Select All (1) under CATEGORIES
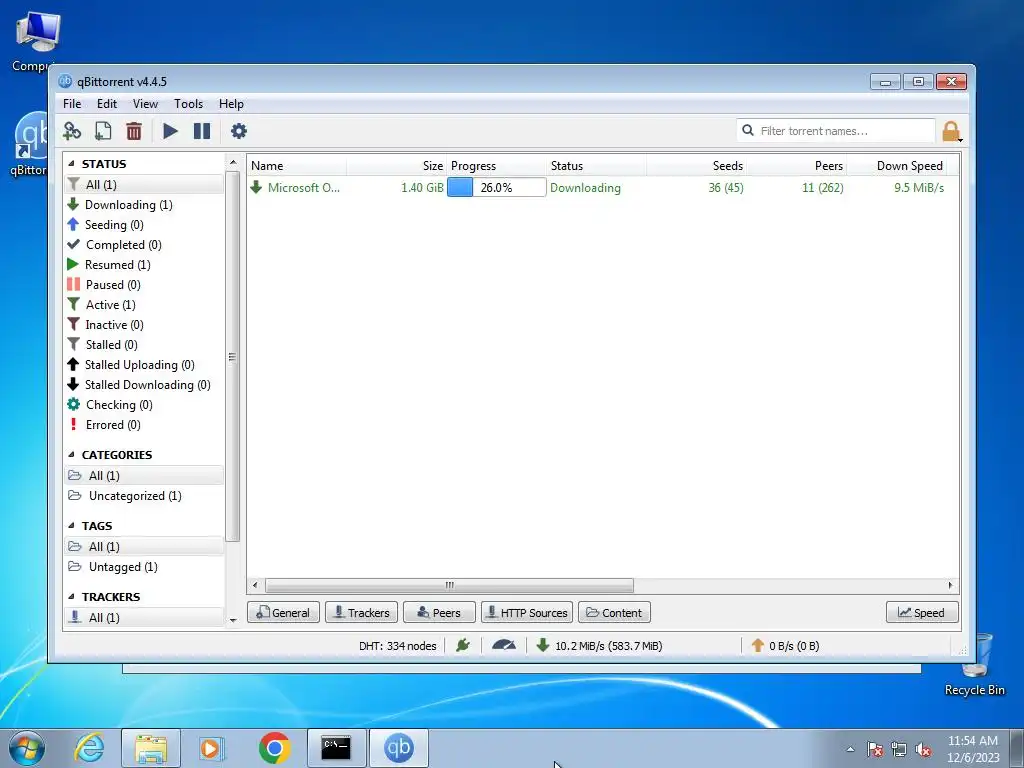Viewport: 1024px width, 768px height. (144, 475)
